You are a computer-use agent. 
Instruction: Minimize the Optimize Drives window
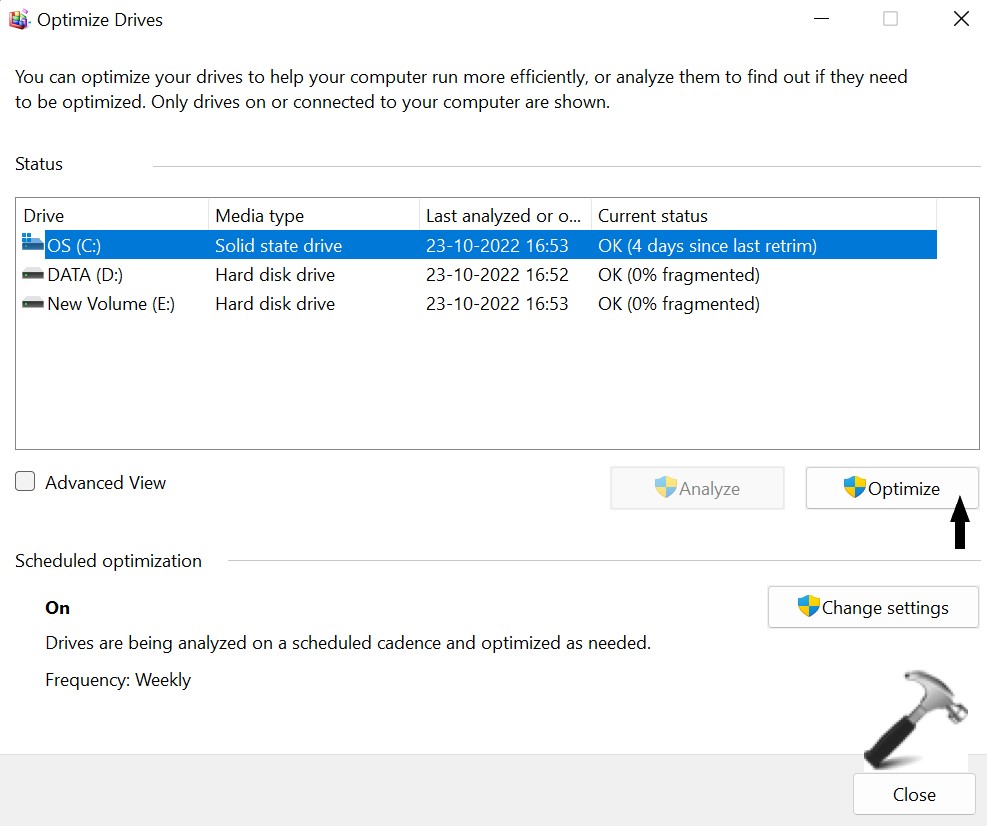pyautogui.click(x=820, y=19)
